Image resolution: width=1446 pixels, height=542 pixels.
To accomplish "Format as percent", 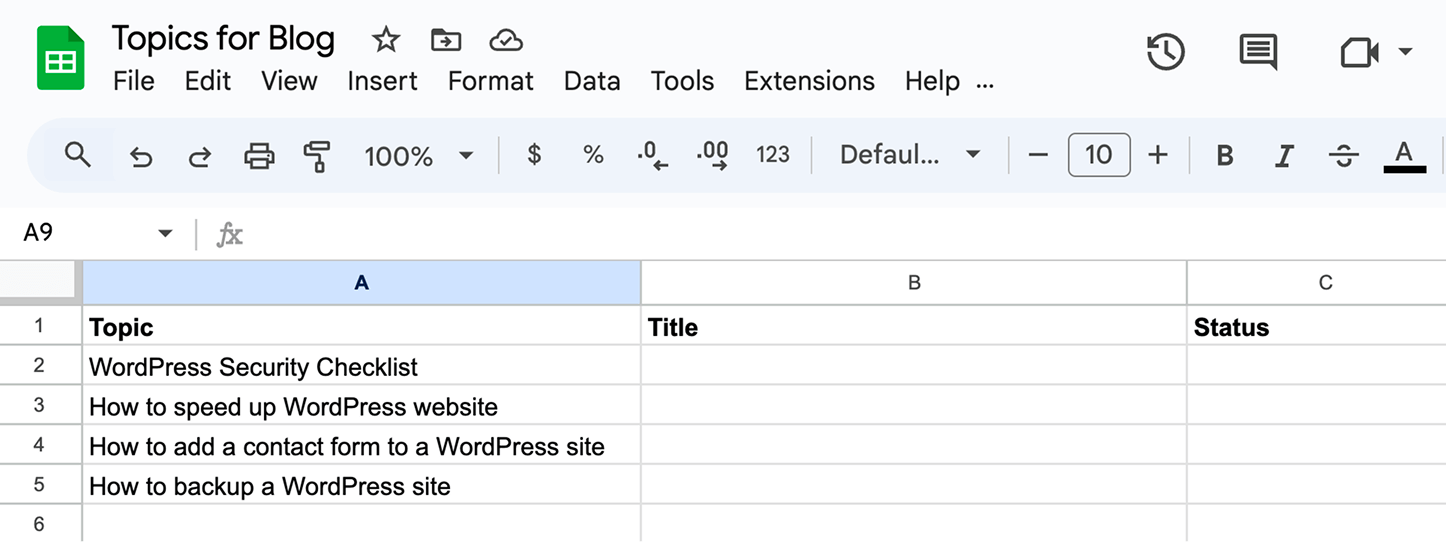I will [593, 155].
